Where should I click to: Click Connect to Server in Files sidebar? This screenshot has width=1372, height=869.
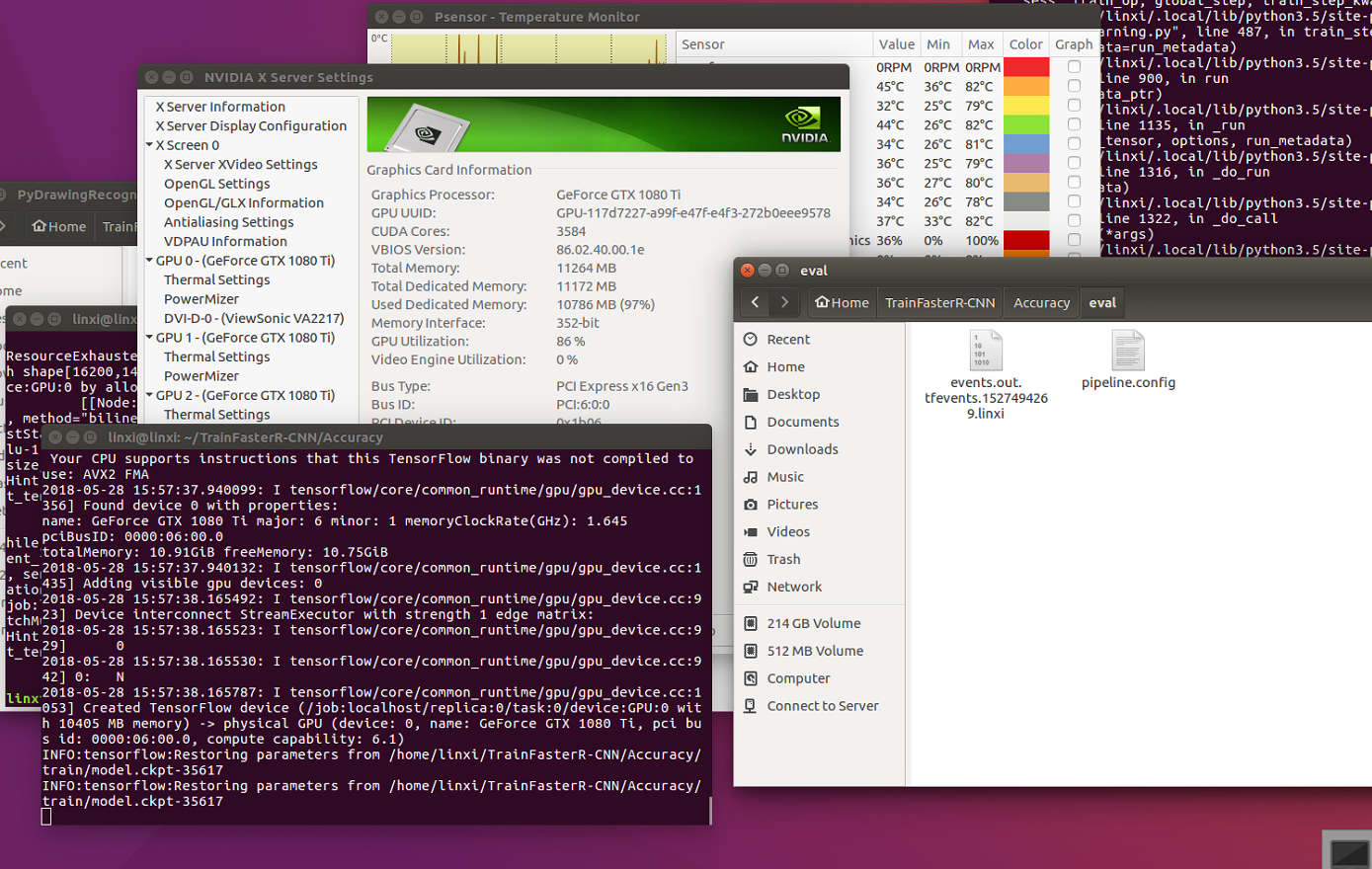click(823, 706)
